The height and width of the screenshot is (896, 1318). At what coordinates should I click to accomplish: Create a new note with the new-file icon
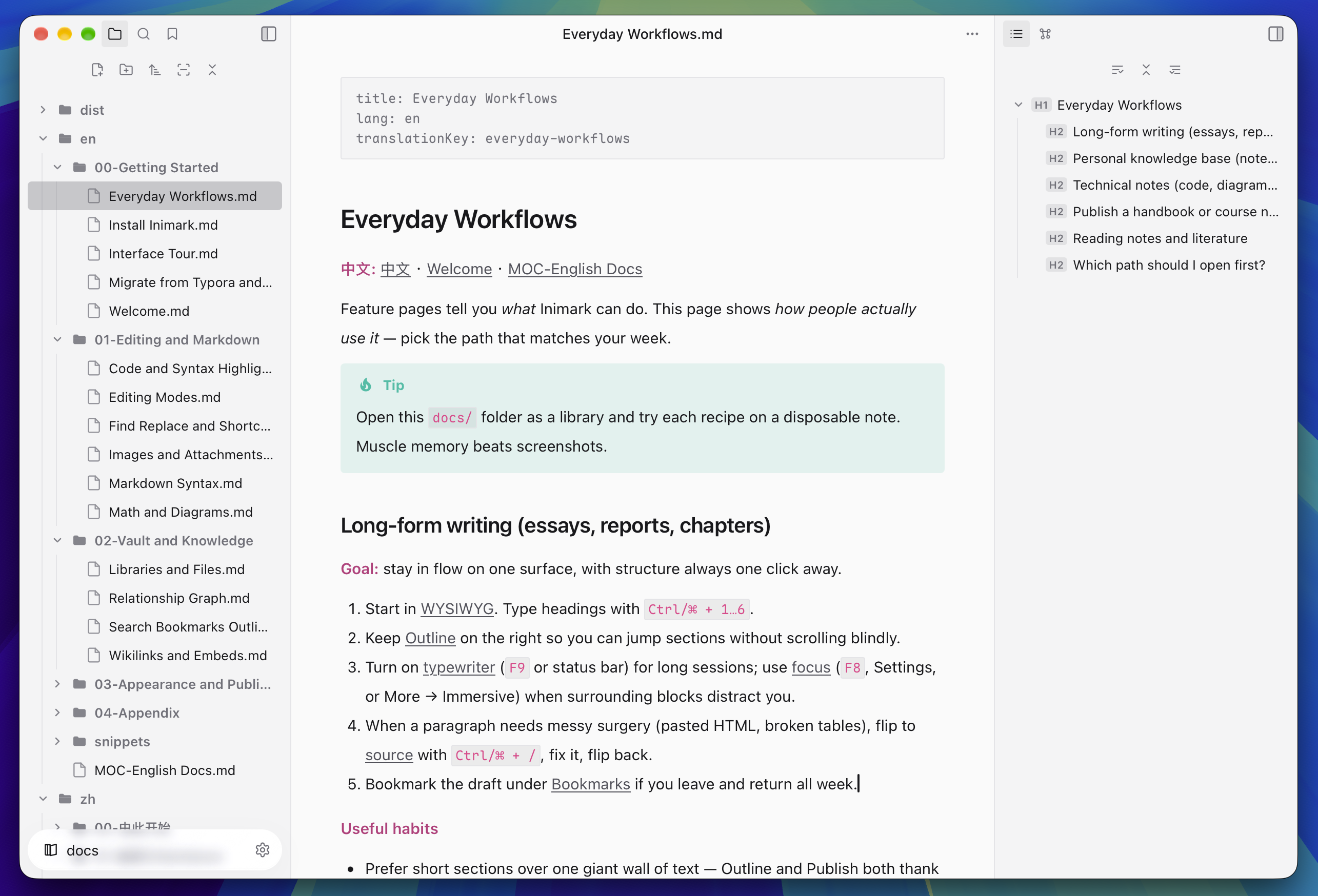[x=97, y=70]
